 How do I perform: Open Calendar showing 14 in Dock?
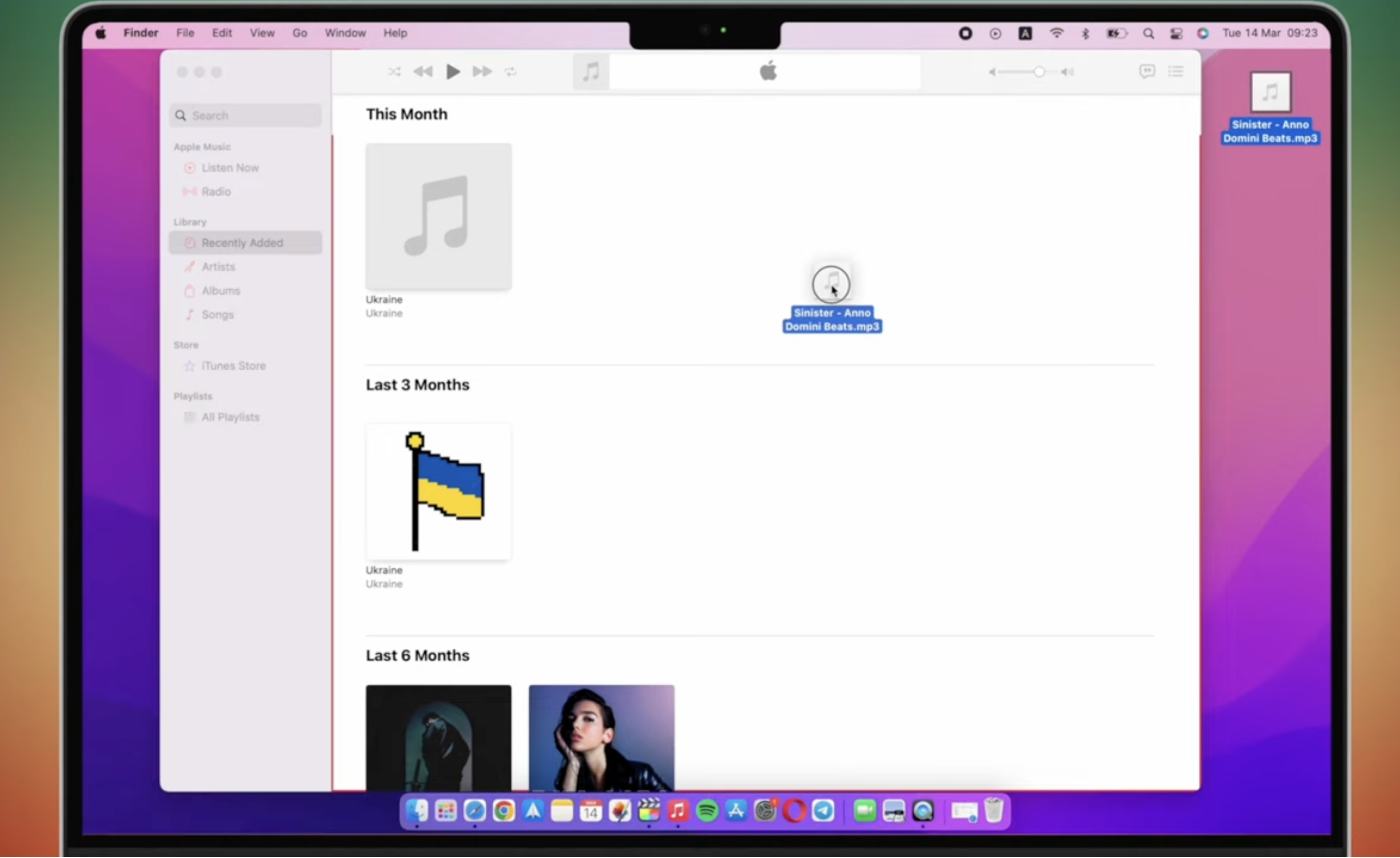(591, 811)
